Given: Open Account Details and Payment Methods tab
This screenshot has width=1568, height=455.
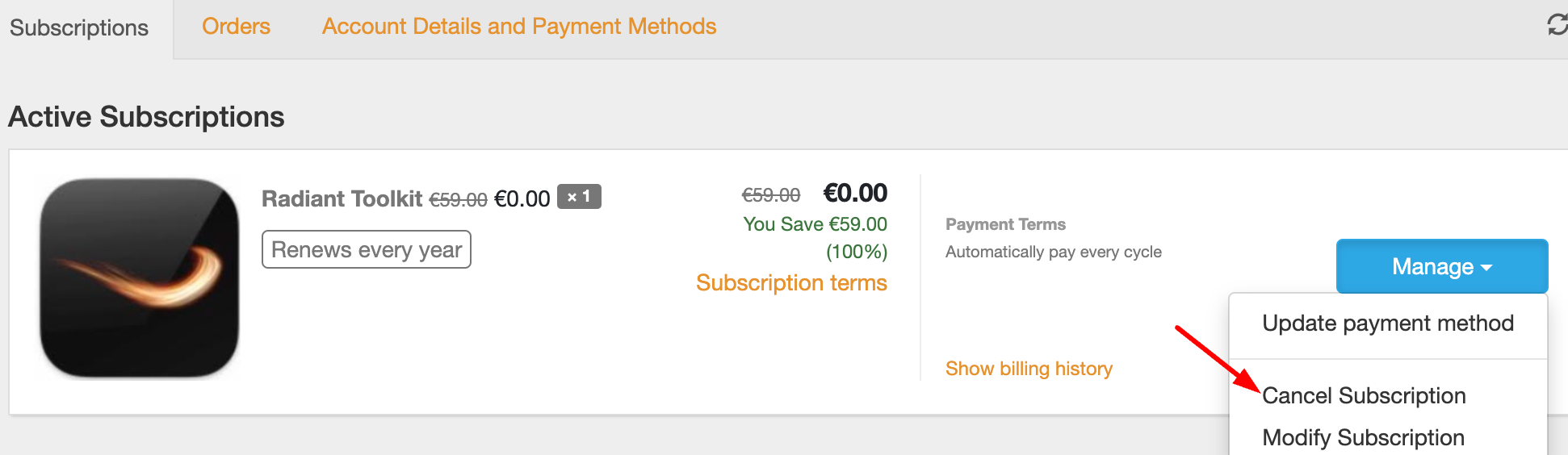Looking at the screenshot, I should point(519,26).
